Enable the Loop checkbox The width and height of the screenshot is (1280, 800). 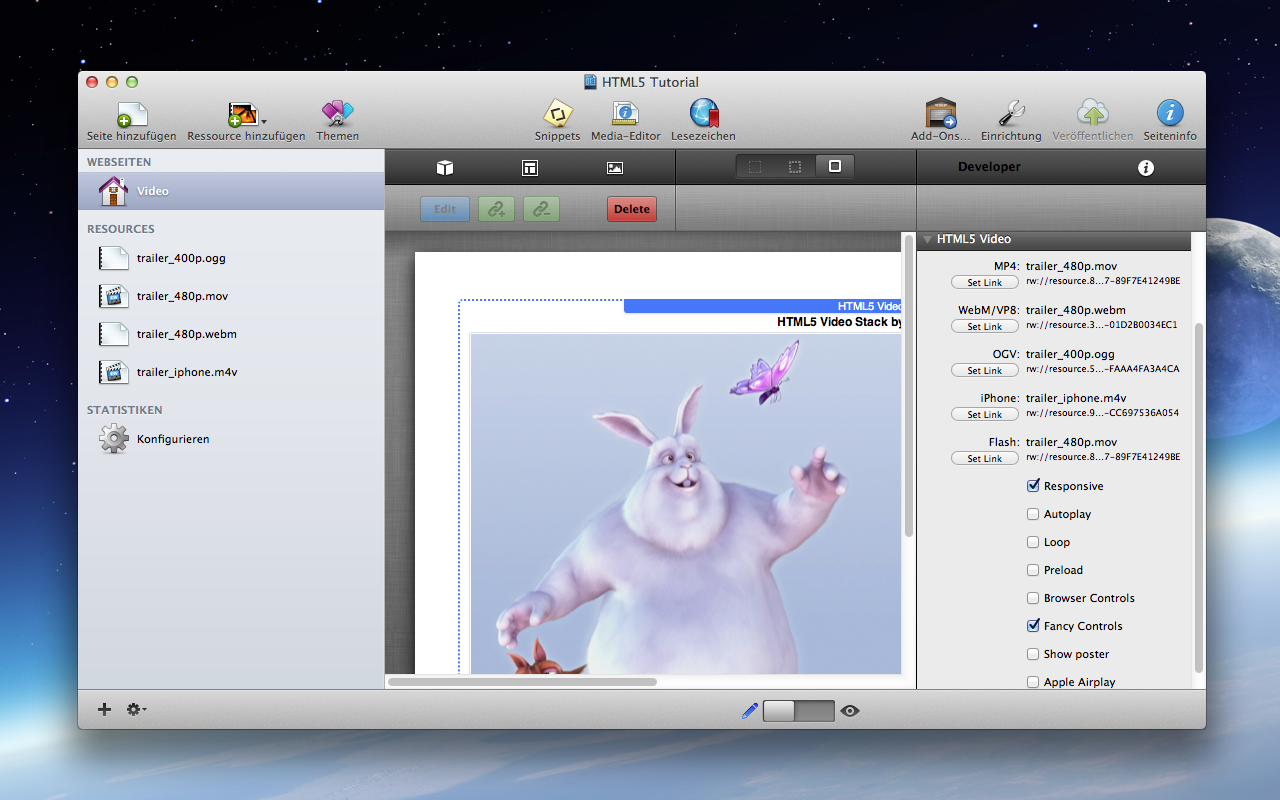coord(1033,542)
